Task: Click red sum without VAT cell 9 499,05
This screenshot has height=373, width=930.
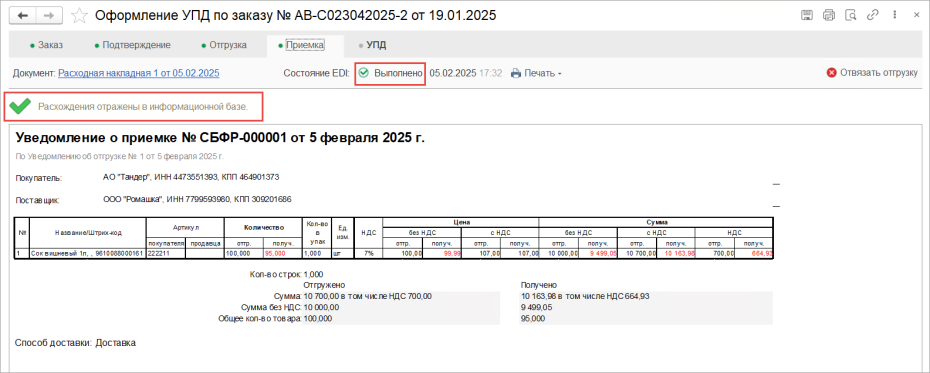Action: click(x=598, y=253)
